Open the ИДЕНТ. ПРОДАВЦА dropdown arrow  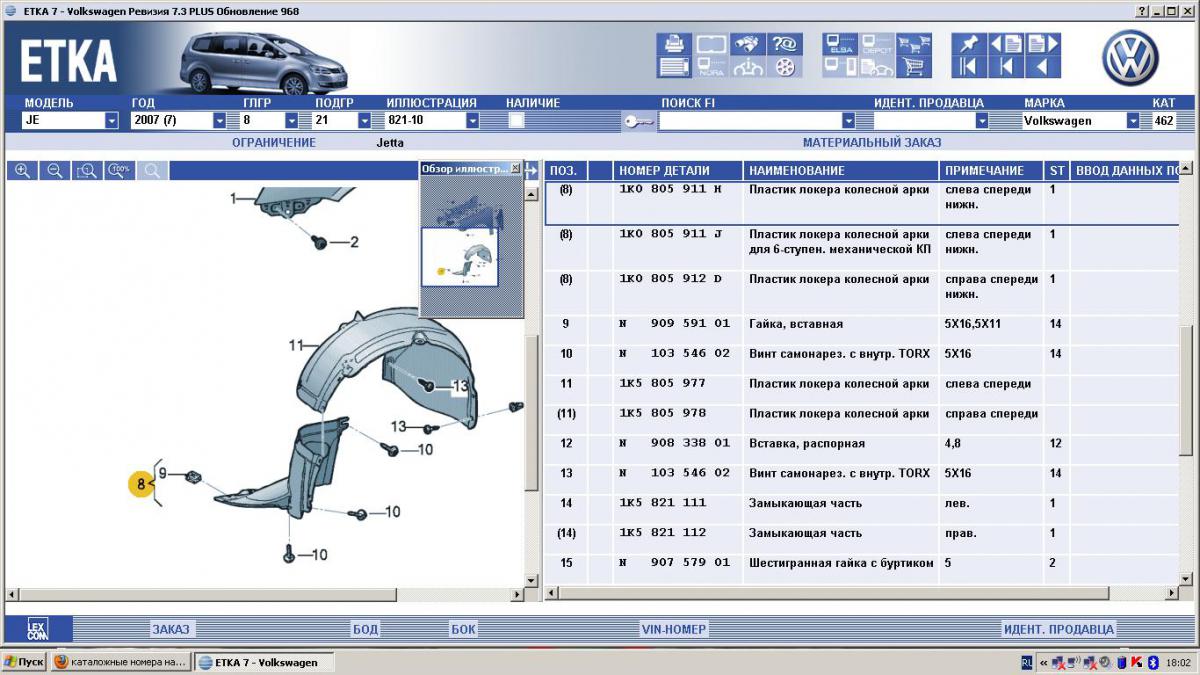[981, 121]
